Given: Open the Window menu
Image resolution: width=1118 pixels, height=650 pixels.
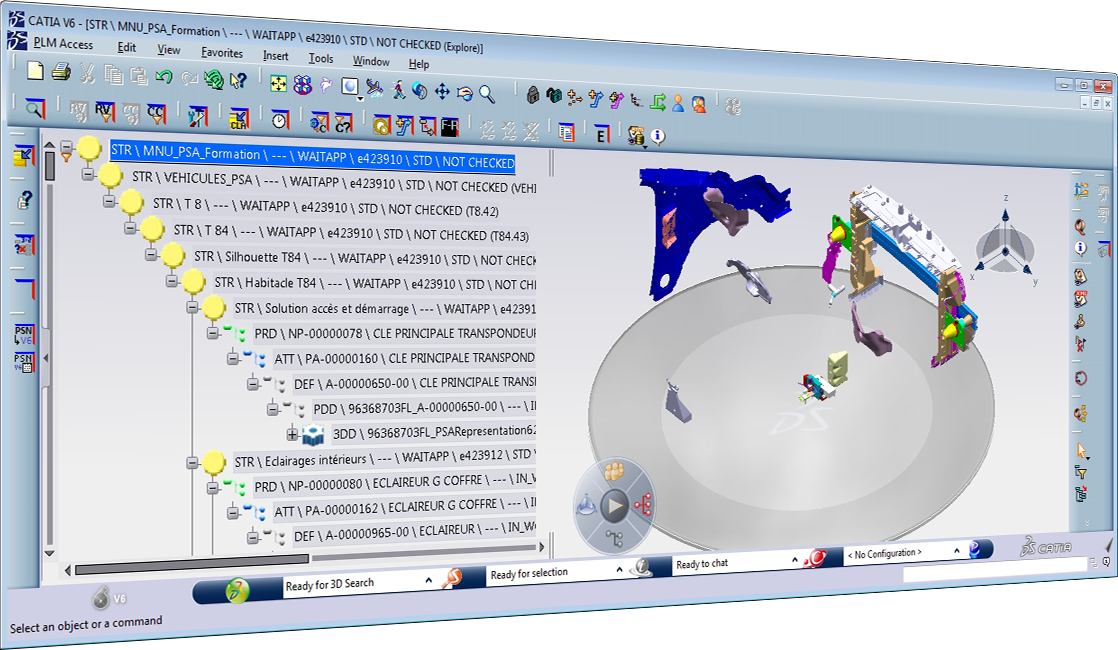Looking at the screenshot, I should (x=371, y=61).
